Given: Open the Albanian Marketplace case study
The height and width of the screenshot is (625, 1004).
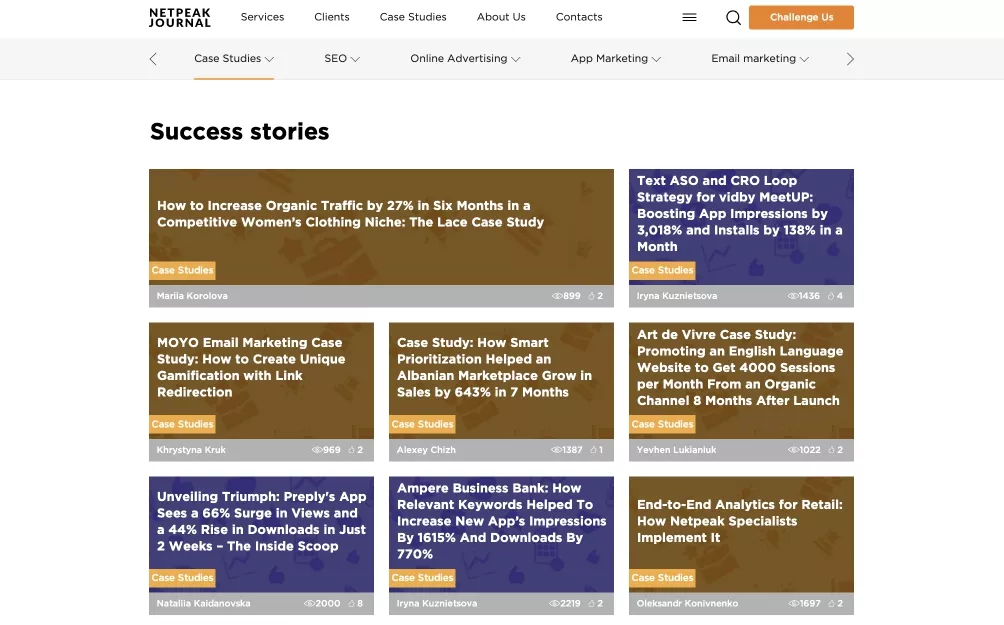Looking at the screenshot, I should click(x=494, y=367).
